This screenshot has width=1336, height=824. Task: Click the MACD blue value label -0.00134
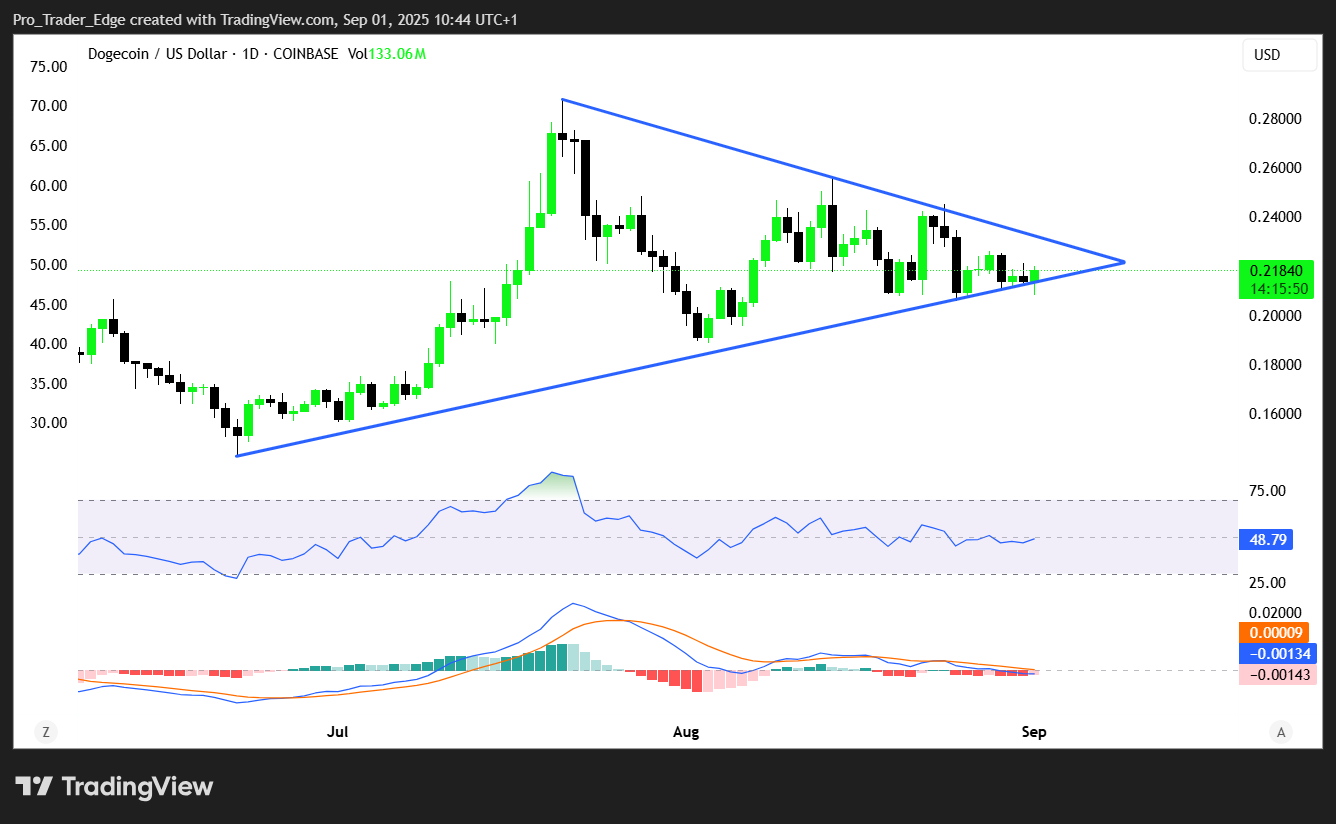pyautogui.click(x=1277, y=654)
